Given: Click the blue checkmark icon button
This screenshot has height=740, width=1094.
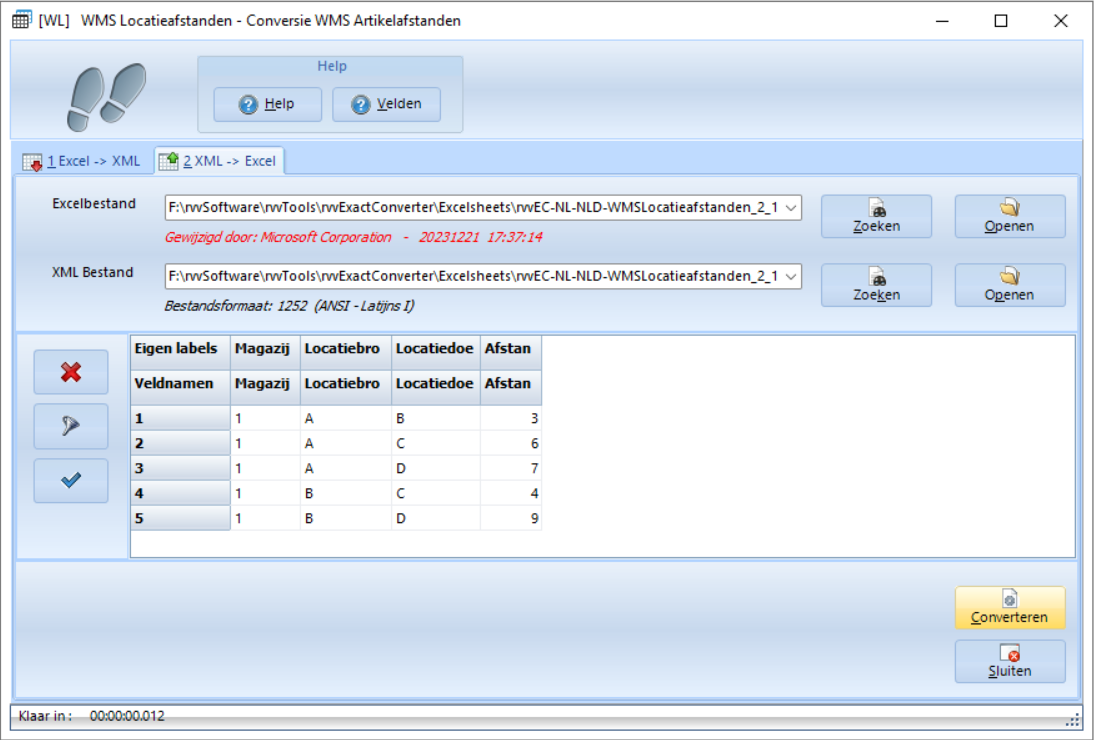Looking at the screenshot, I should pos(71,480).
